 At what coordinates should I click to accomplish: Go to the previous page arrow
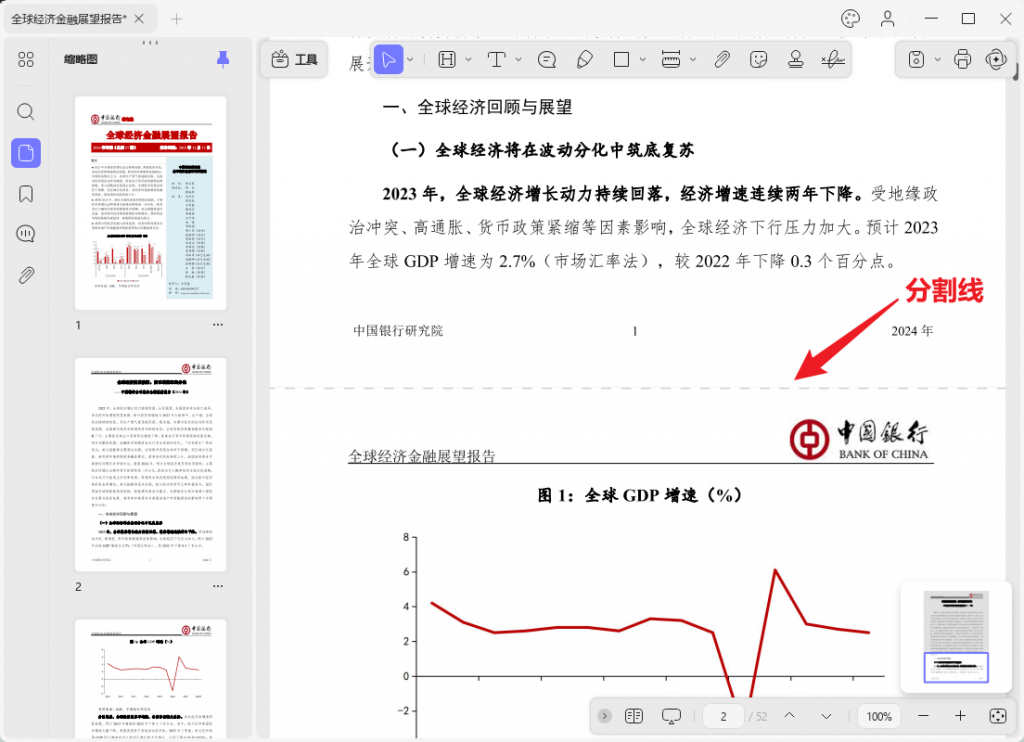pyautogui.click(x=789, y=716)
